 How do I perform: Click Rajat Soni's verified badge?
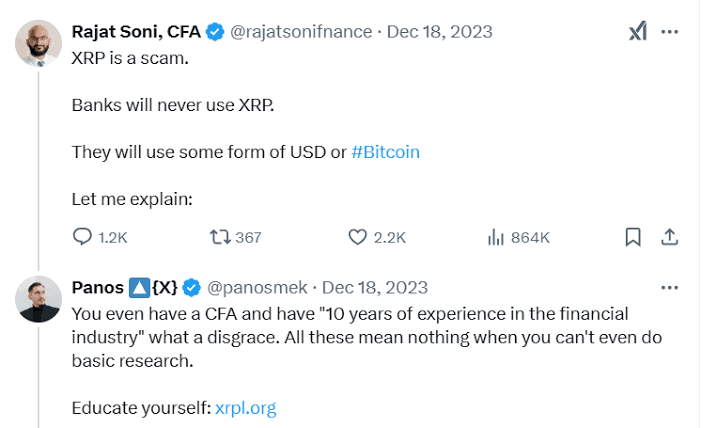tap(214, 32)
